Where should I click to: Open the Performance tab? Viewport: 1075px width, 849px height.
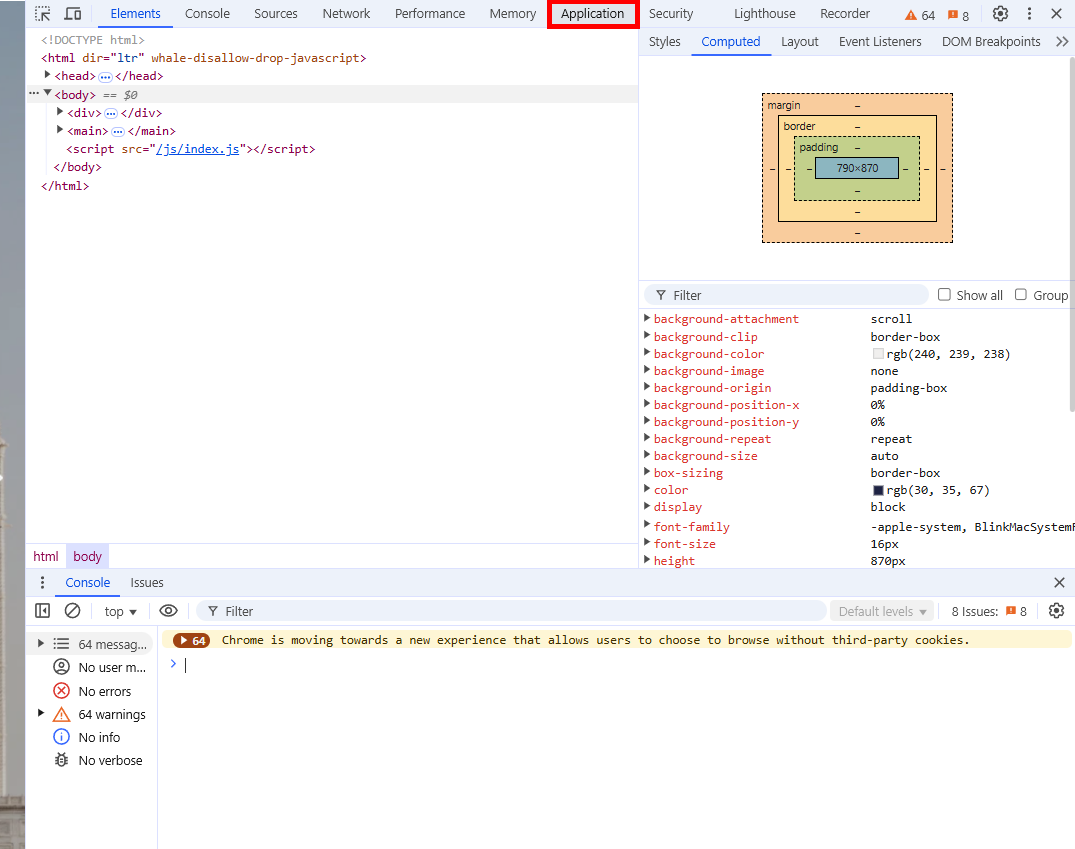[x=430, y=14]
